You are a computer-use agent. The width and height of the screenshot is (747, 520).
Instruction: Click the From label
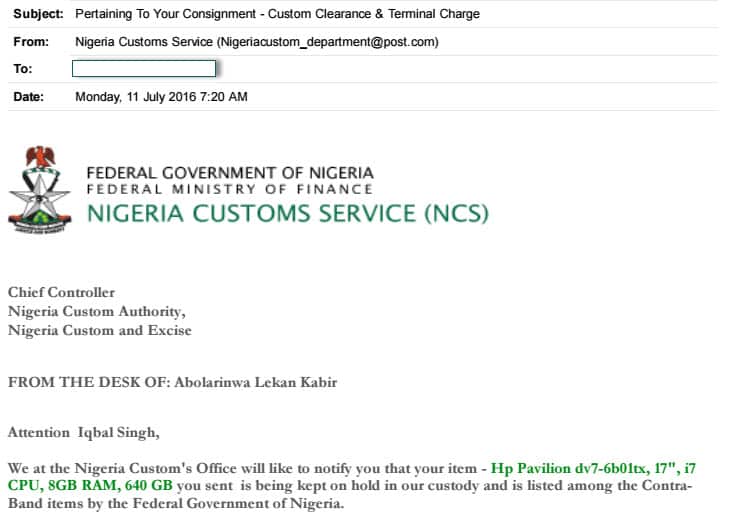pos(31,42)
